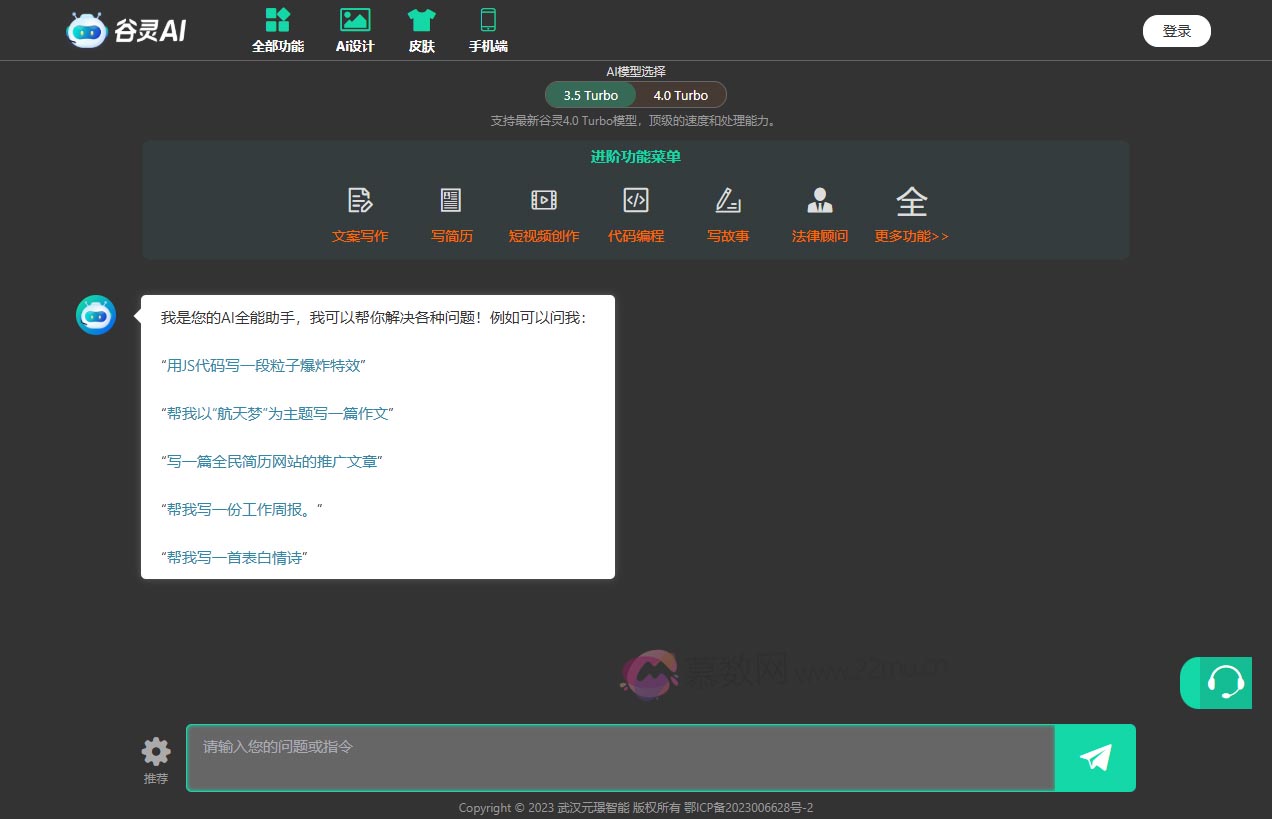Viewport: 1272px width, 819px height.
Task: Open the 进阶功能菜单 advanced menu header
Action: (636, 157)
